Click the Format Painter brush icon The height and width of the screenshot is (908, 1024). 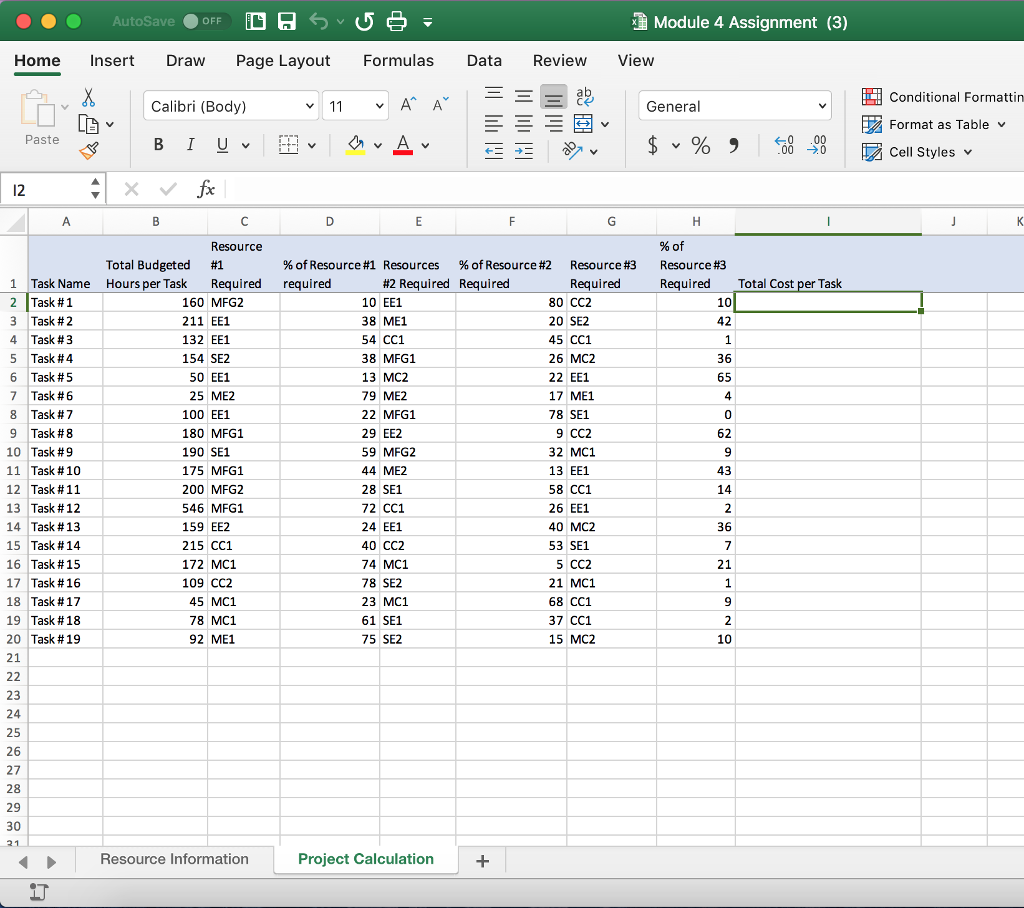pos(89,150)
